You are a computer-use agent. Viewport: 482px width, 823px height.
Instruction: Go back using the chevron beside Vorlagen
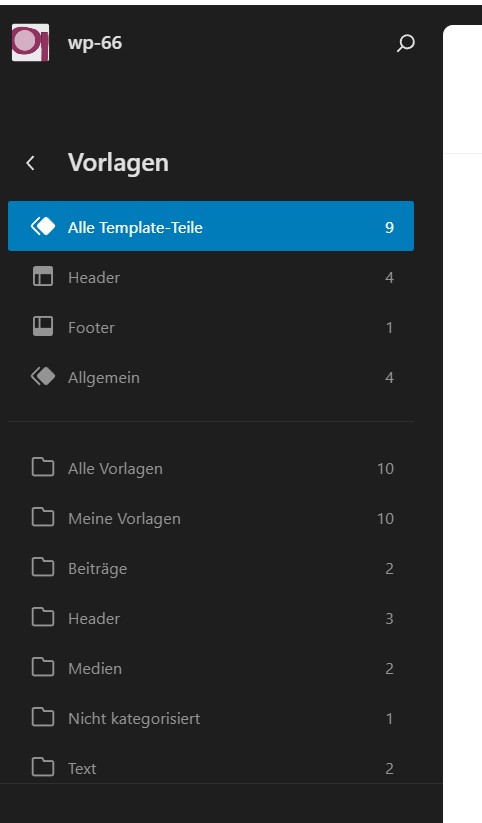click(x=30, y=163)
